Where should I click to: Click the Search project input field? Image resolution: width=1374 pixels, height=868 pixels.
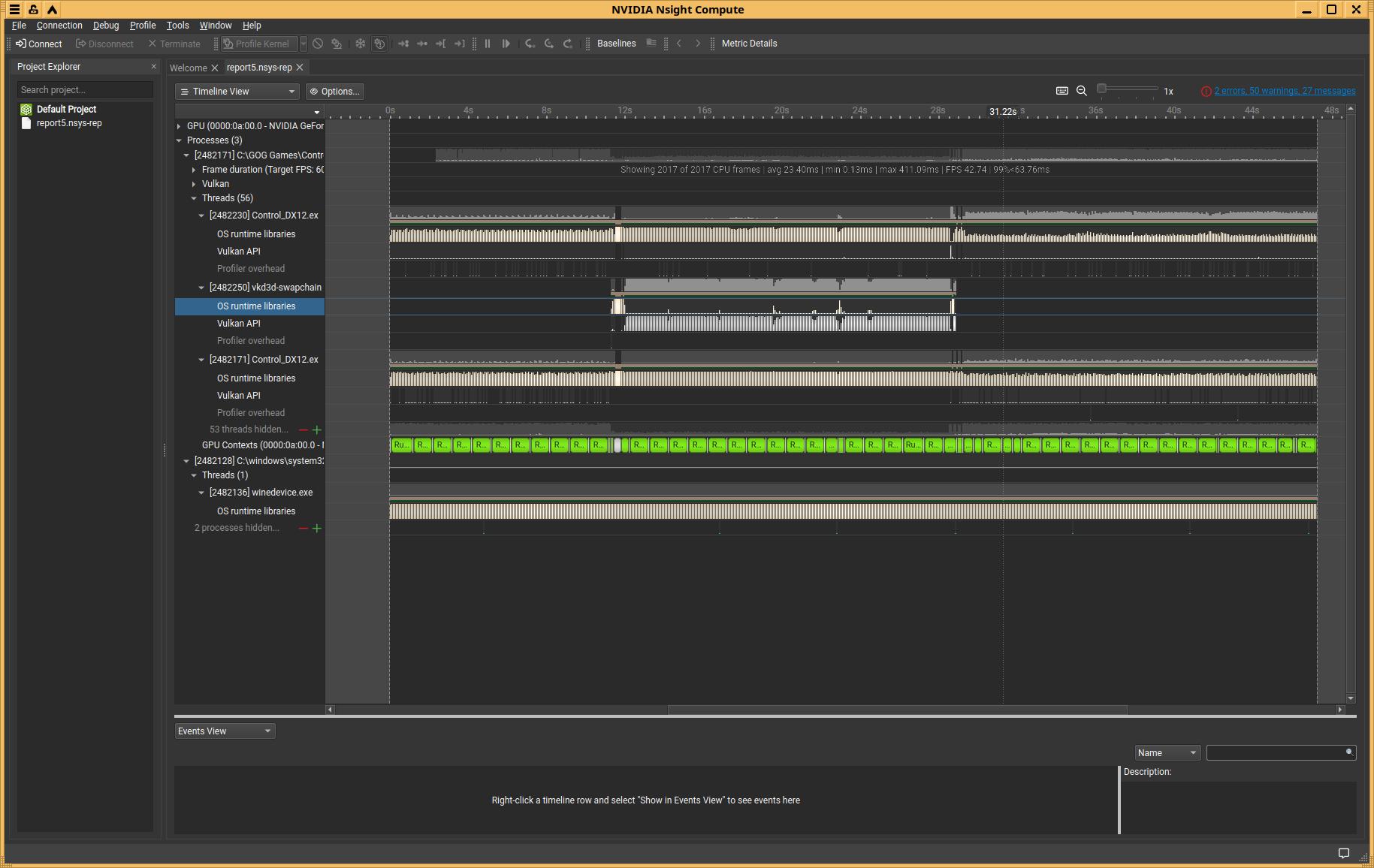pos(85,90)
